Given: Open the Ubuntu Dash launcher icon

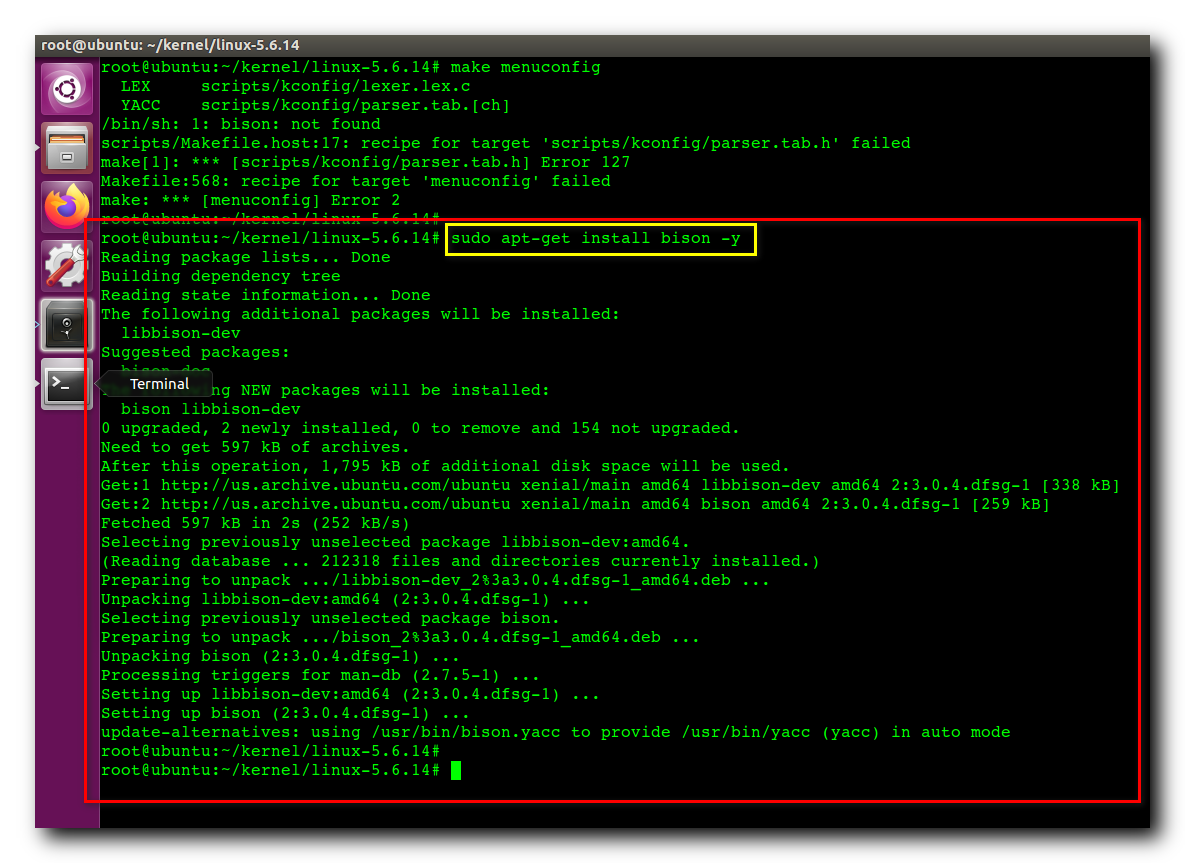Looking at the screenshot, I should [66, 88].
